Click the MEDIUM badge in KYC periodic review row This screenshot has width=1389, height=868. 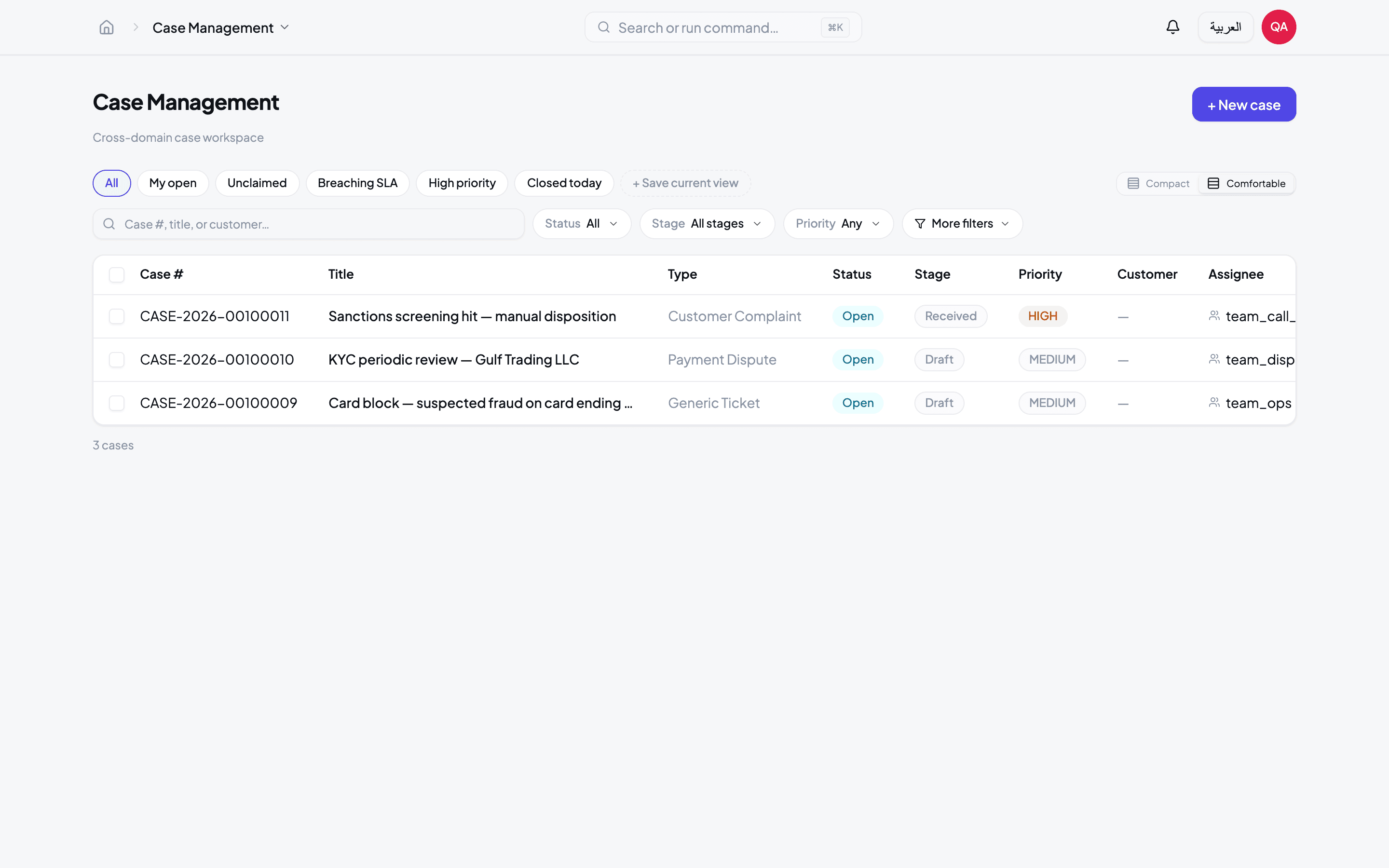coord(1052,360)
